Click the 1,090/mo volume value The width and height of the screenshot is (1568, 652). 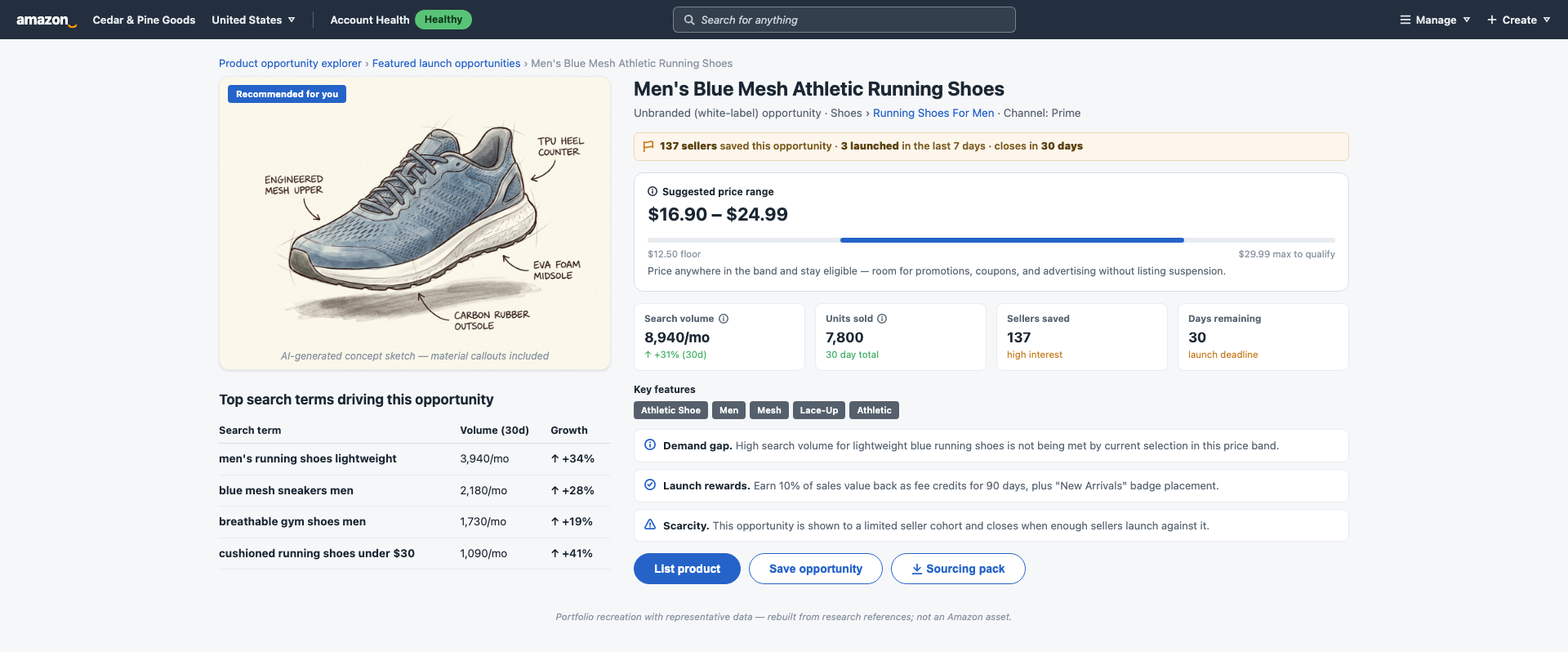point(483,553)
